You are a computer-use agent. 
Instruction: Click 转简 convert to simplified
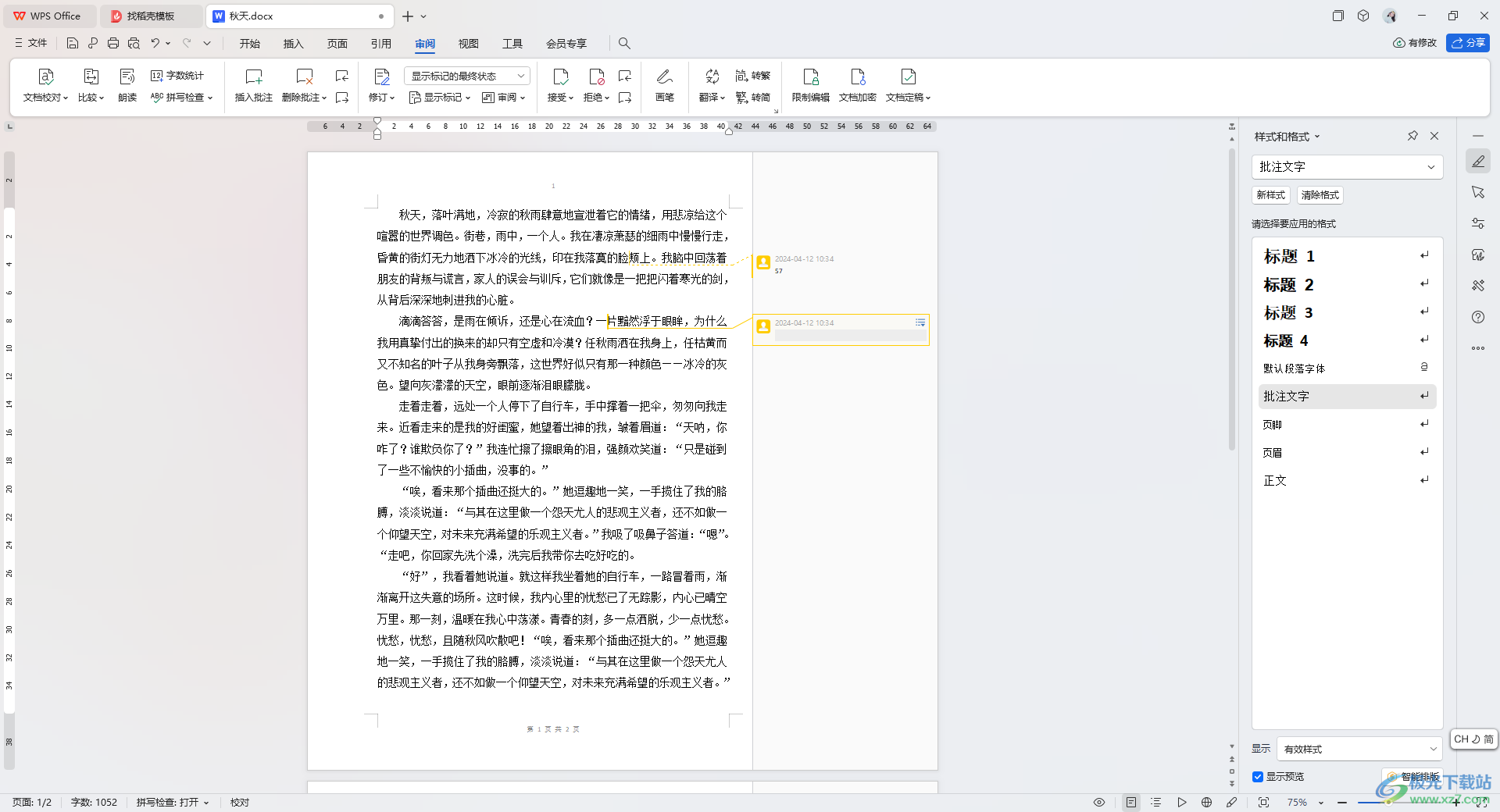click(753, 98)
